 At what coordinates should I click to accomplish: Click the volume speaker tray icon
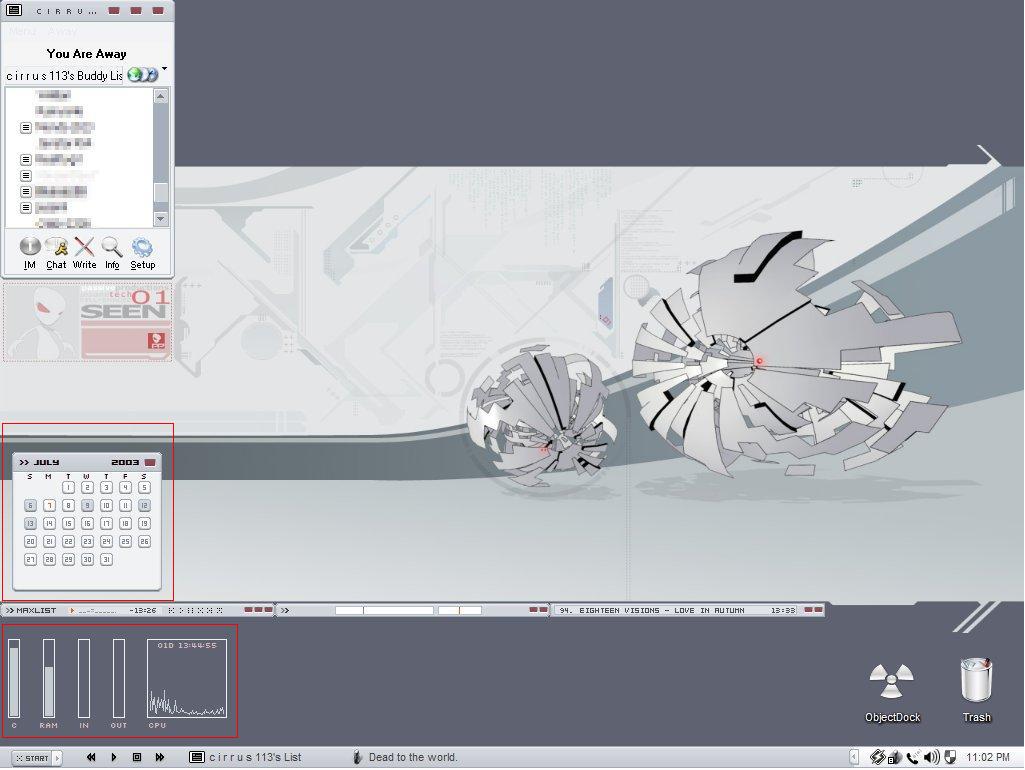click(932, 757)
